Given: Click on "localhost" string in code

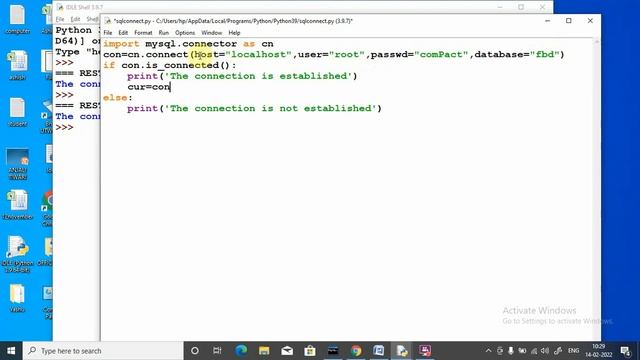Looking at the screenshot, I should coord(259,54).
